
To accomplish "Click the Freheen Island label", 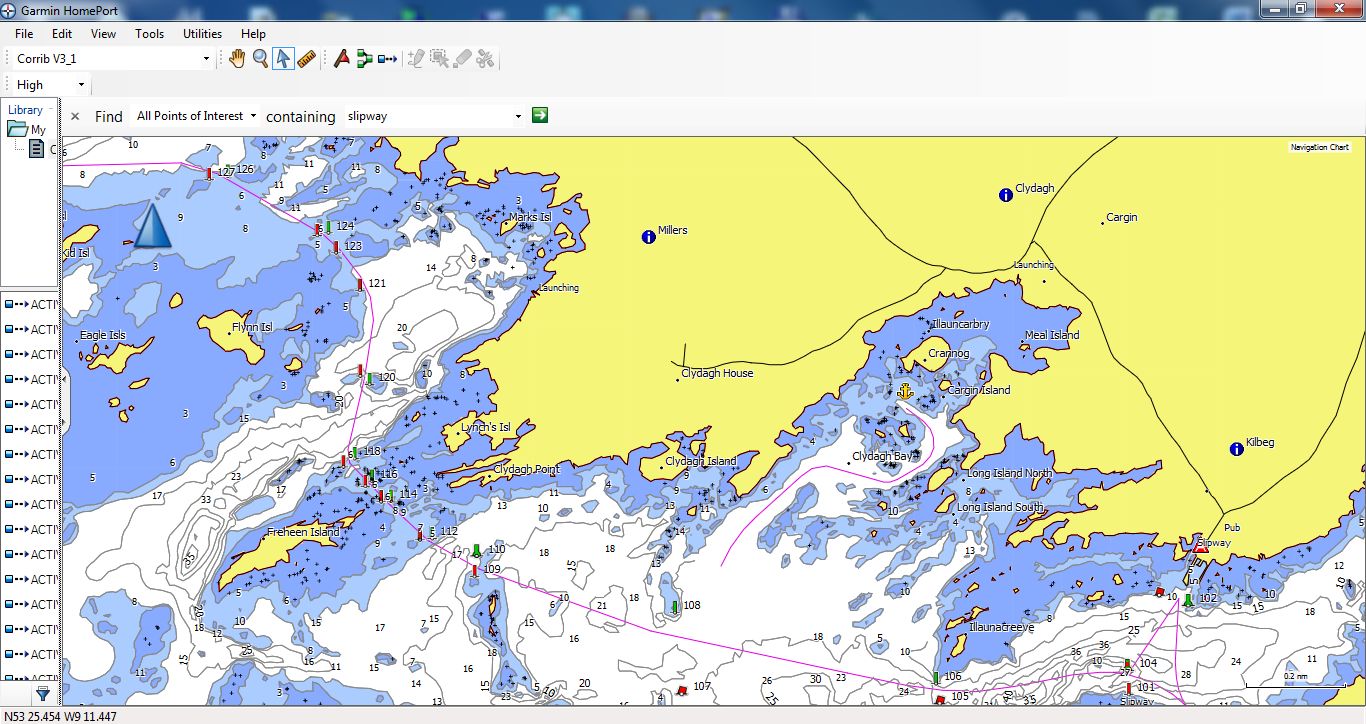I will coord(303,532).
